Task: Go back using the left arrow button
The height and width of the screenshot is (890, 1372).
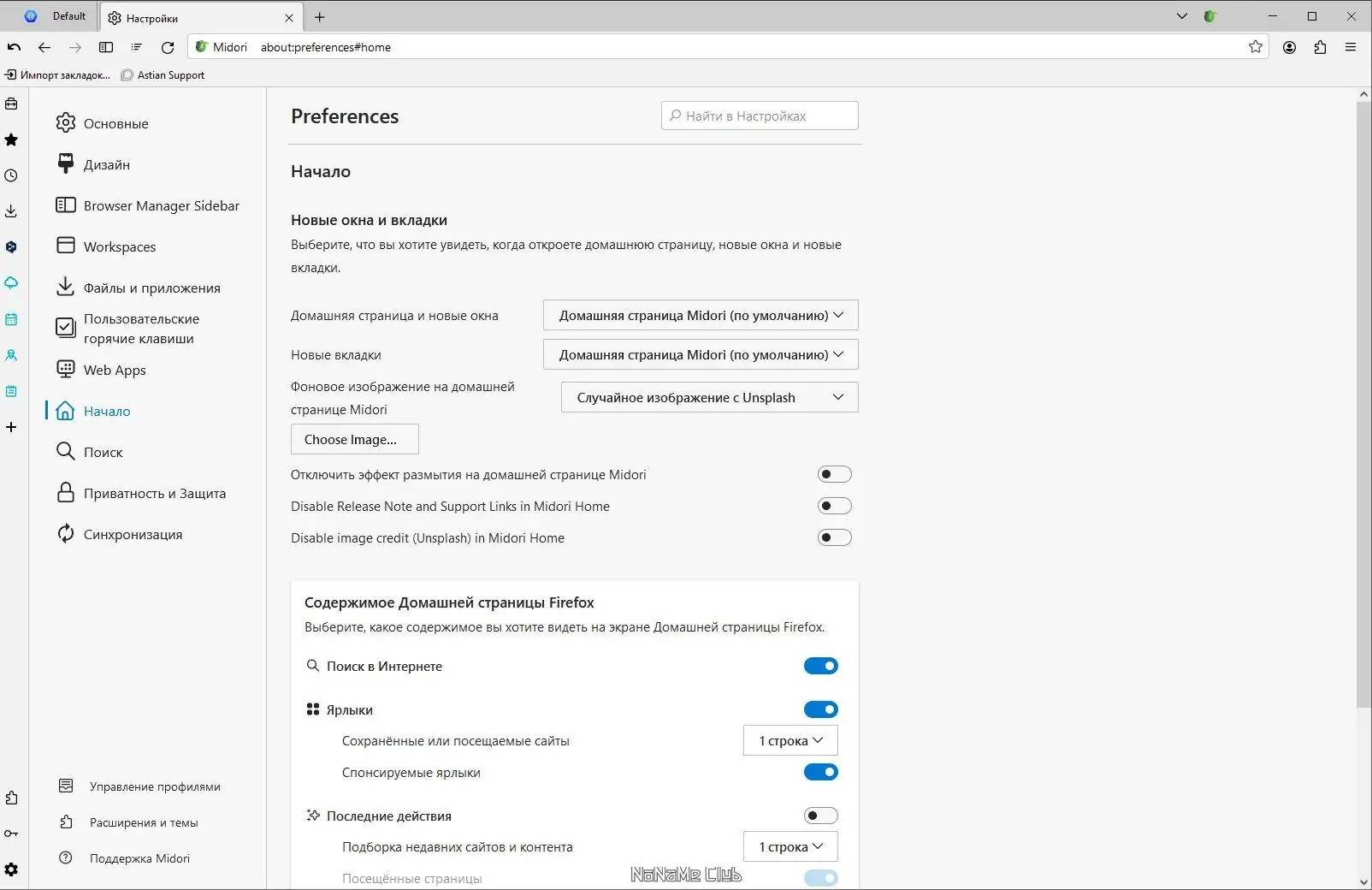Action: click(44, 47)
